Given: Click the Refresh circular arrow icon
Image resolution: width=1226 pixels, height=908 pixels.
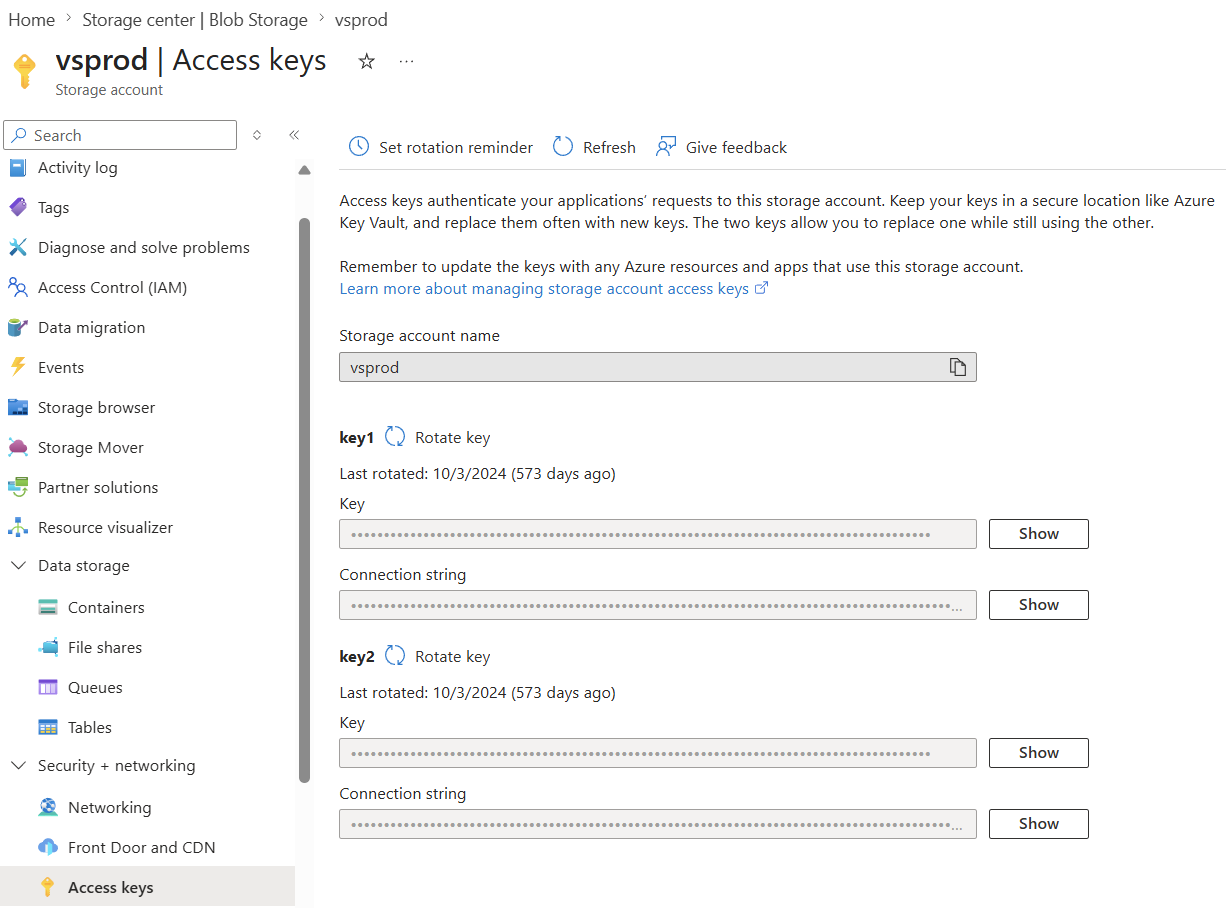Looking at the screenshot, I should pyautogui.click(x=563, y=147).
